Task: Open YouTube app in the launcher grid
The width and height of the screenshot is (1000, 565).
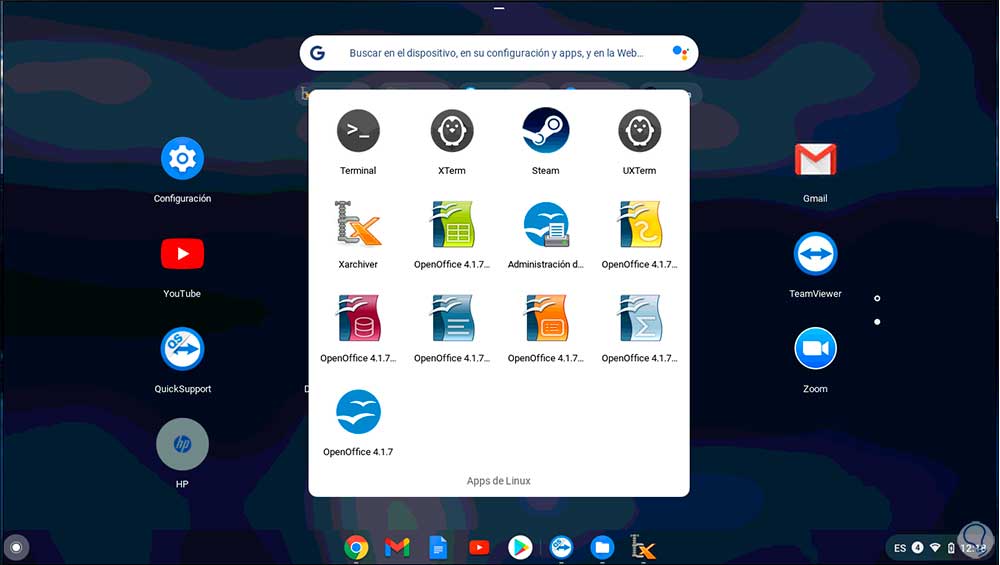Action: point(182,254)
